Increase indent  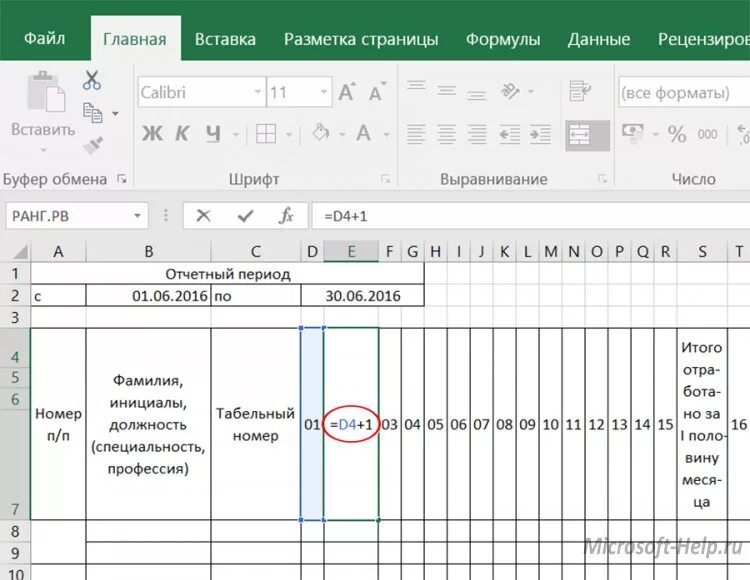coord(540,134)
